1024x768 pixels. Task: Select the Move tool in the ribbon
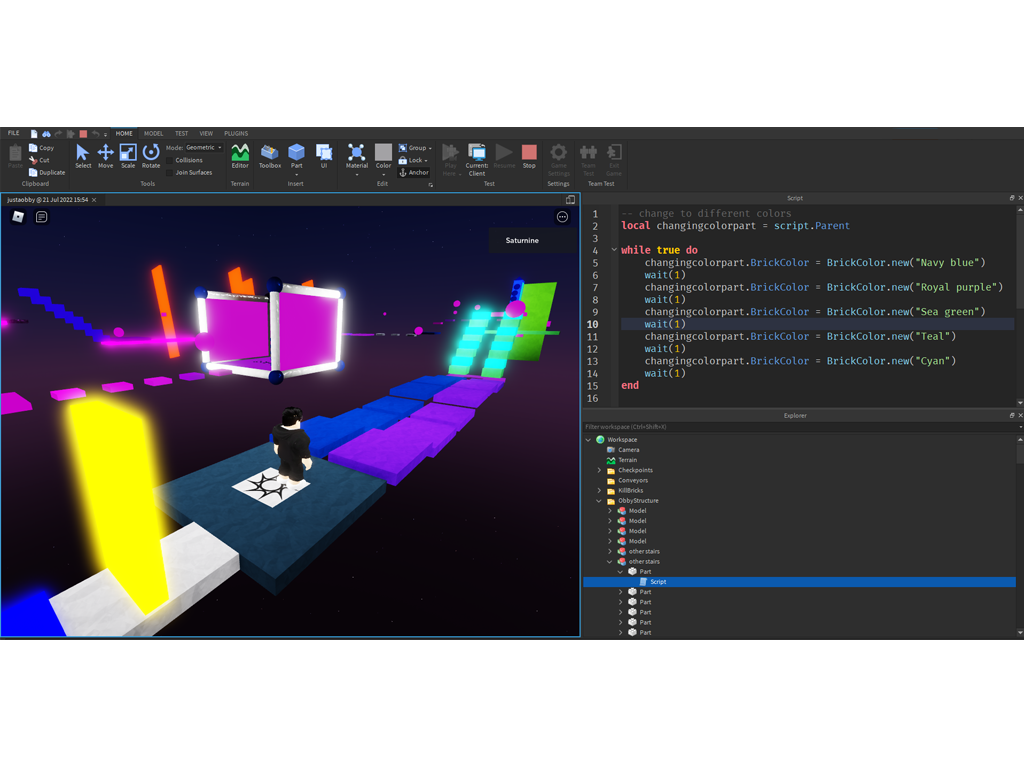pos(105,154)
